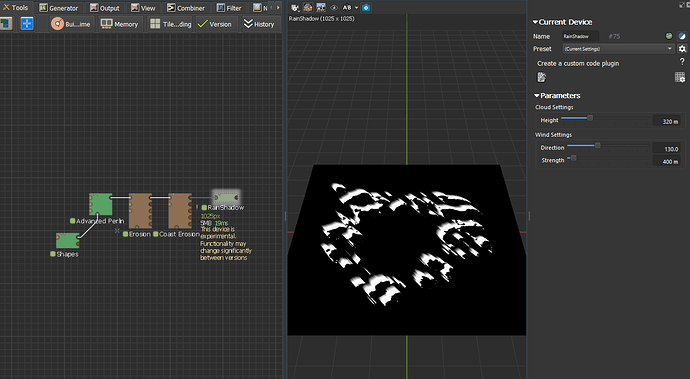Toggle the green checkbox beside RainShadow node
This screenshot has width=690, height=379.
pyautogui.click(x=204, y=207)
